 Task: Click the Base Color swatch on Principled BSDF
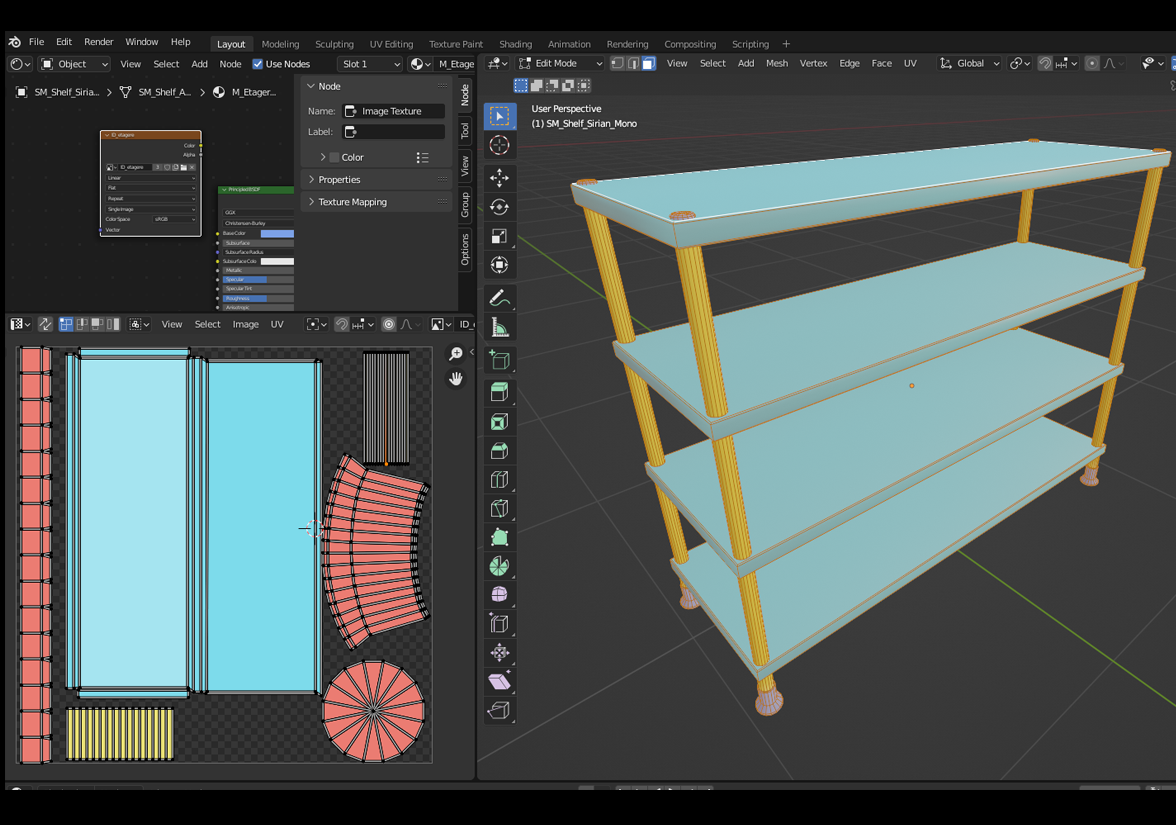[x=277, y=233]
